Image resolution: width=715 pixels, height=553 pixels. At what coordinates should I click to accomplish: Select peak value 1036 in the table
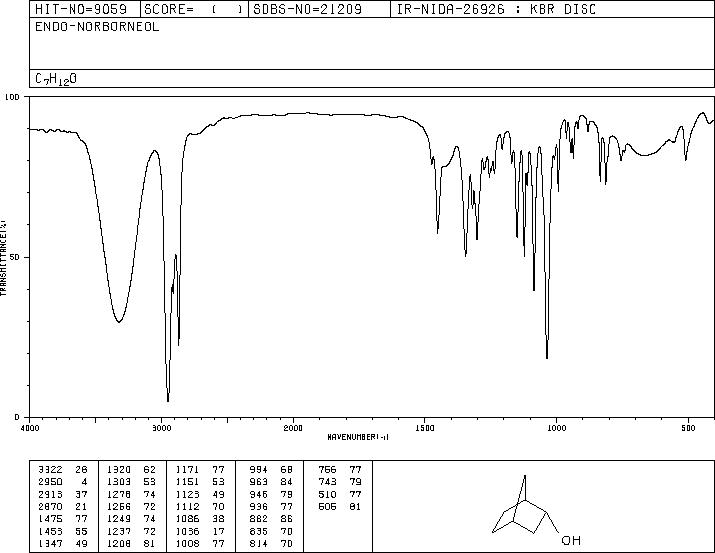point(187,531)
